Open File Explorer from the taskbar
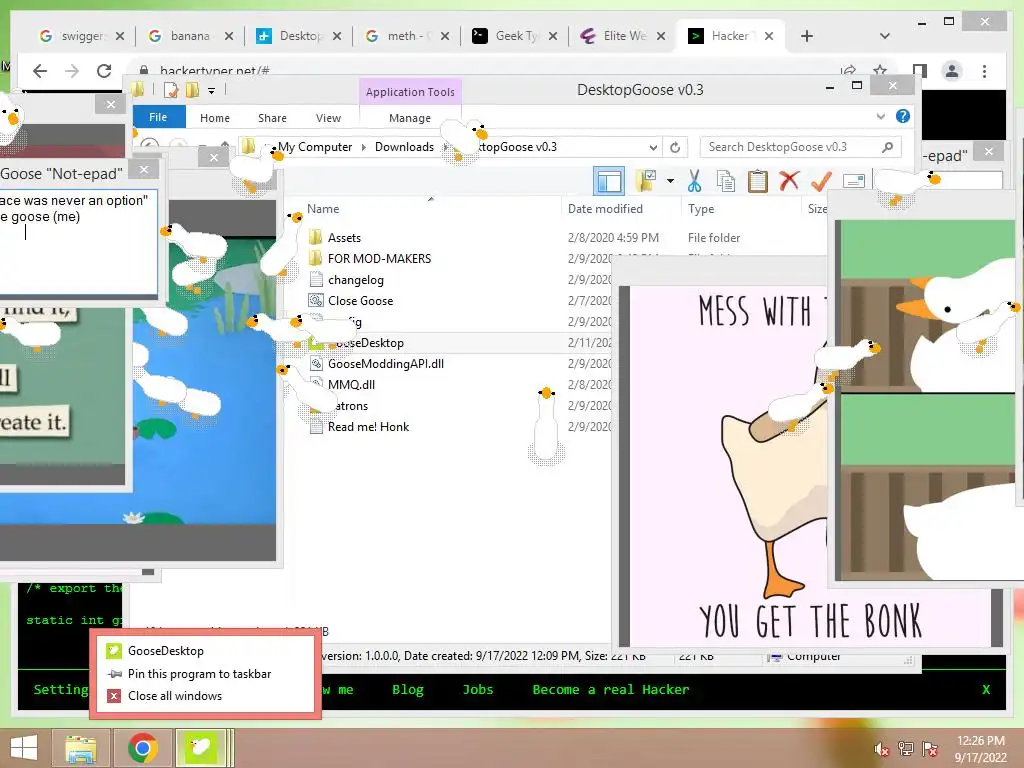 point(81,748)
